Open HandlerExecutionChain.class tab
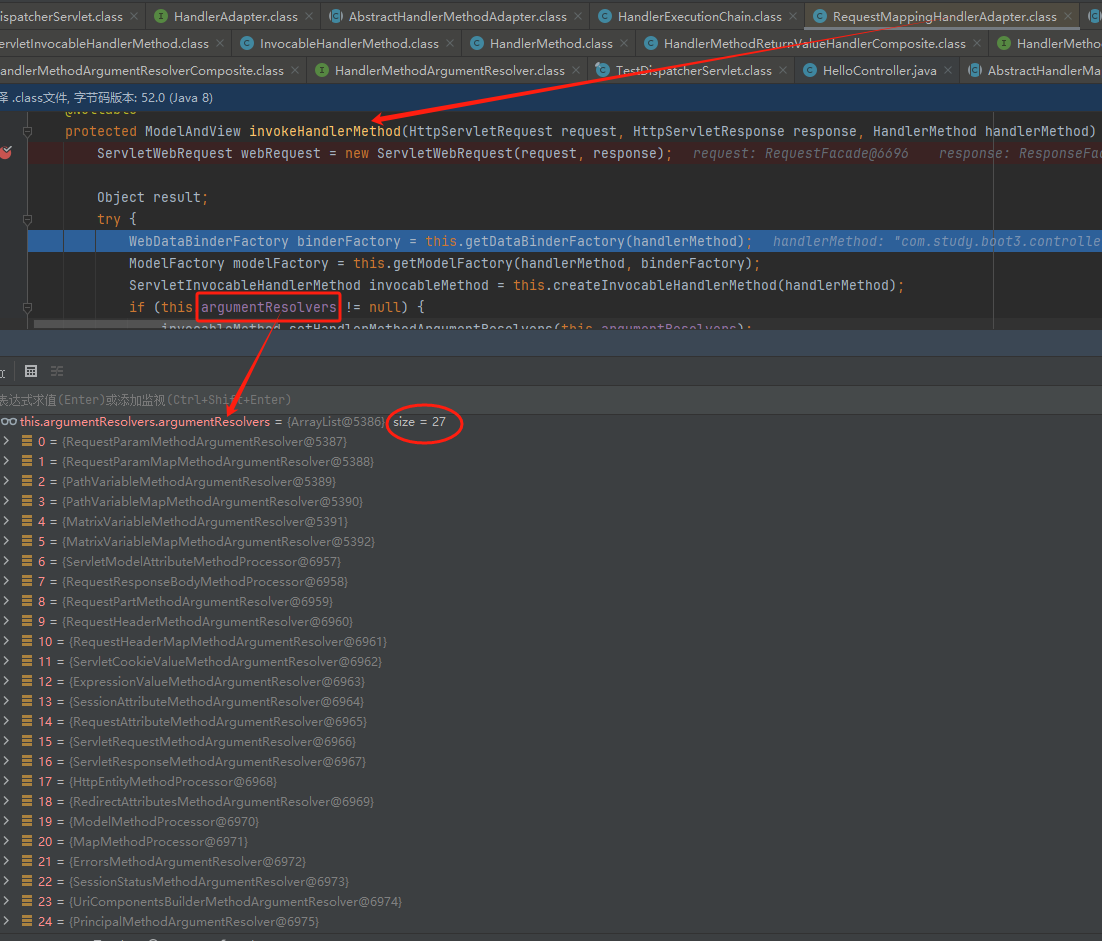 point(699,16)
